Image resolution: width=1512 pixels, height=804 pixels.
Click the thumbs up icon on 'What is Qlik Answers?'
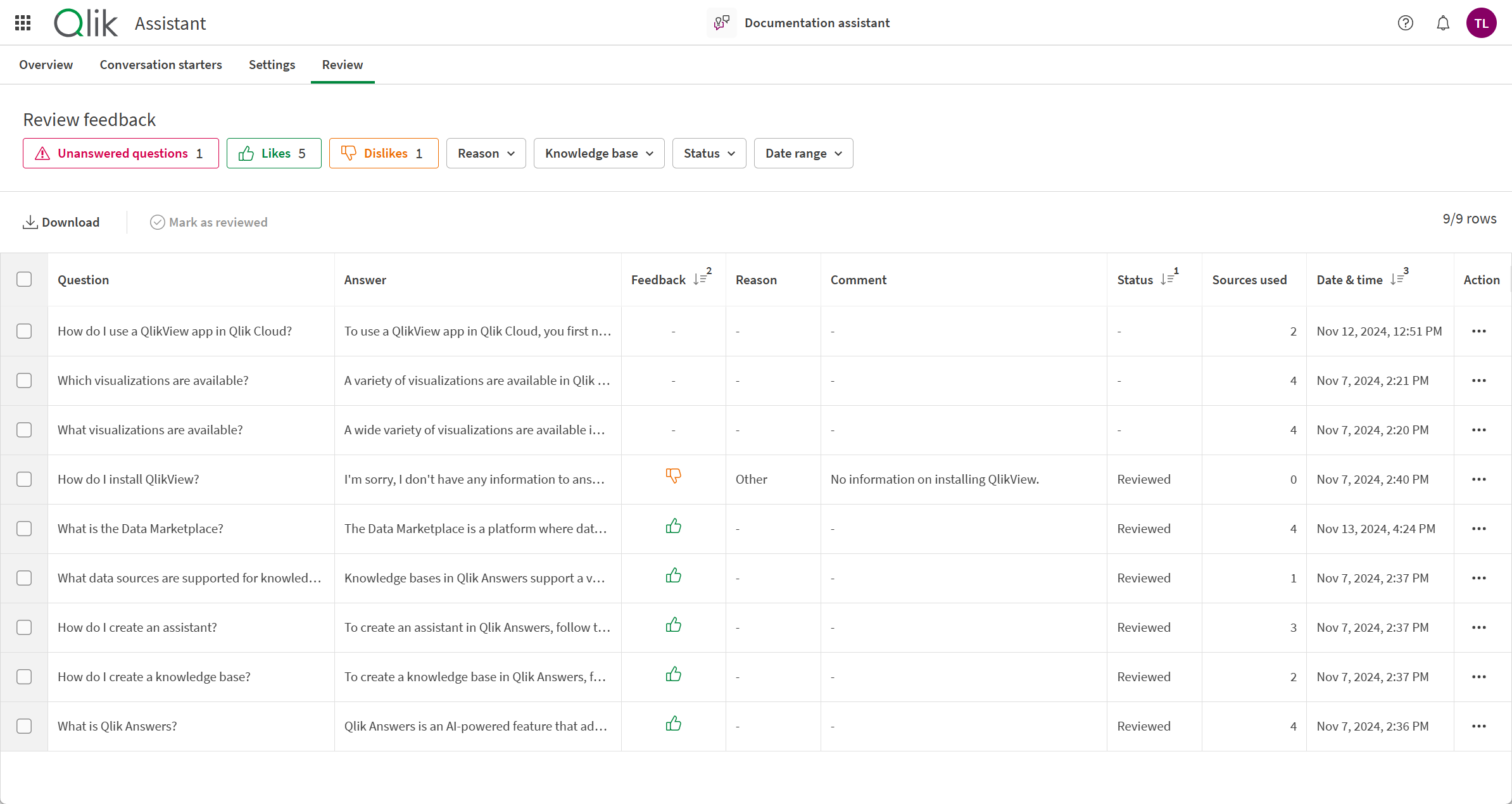(x=673, y=724)
